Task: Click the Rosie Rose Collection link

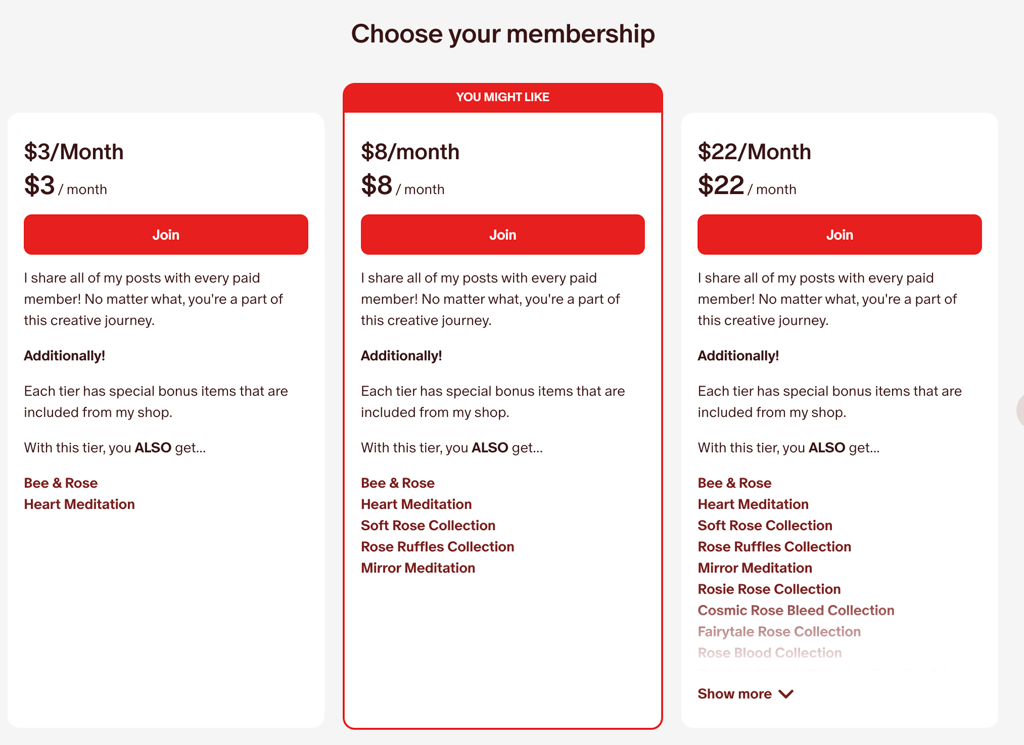Action: [x=769, y=589]
